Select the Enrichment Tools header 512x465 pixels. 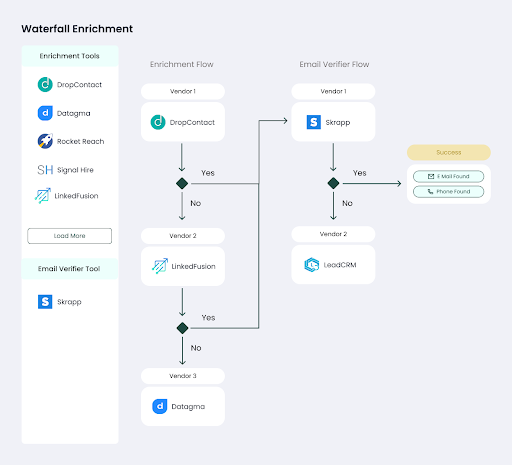pyautogui.click(x=70, y=56)
